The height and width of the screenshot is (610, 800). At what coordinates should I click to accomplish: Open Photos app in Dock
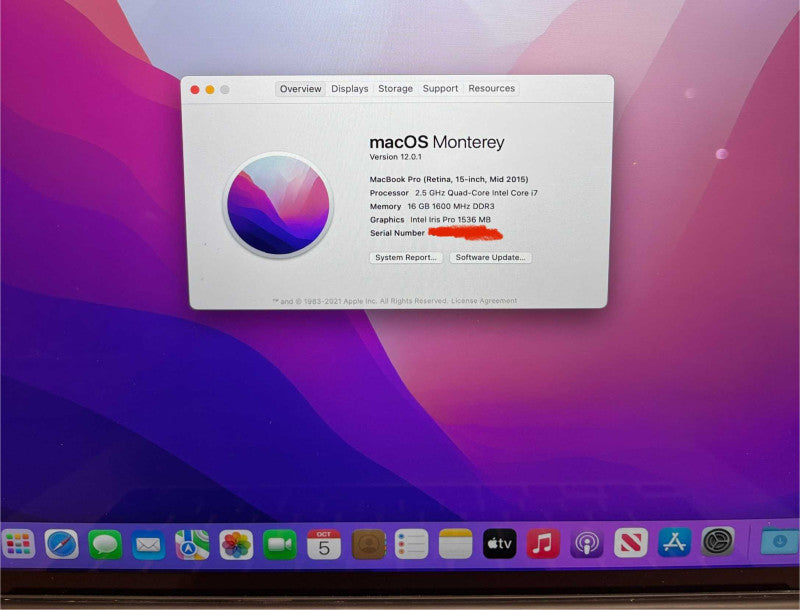coord(236,545)
